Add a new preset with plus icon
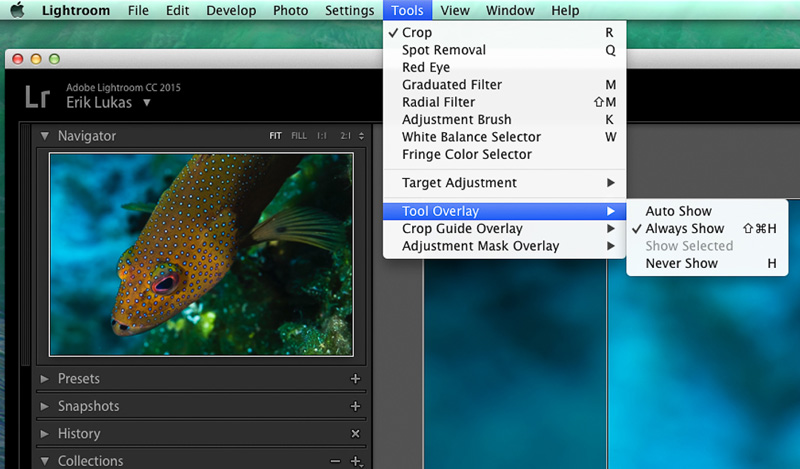The height and width of the screenshot is (469, 800). click(x=355, y=379)
